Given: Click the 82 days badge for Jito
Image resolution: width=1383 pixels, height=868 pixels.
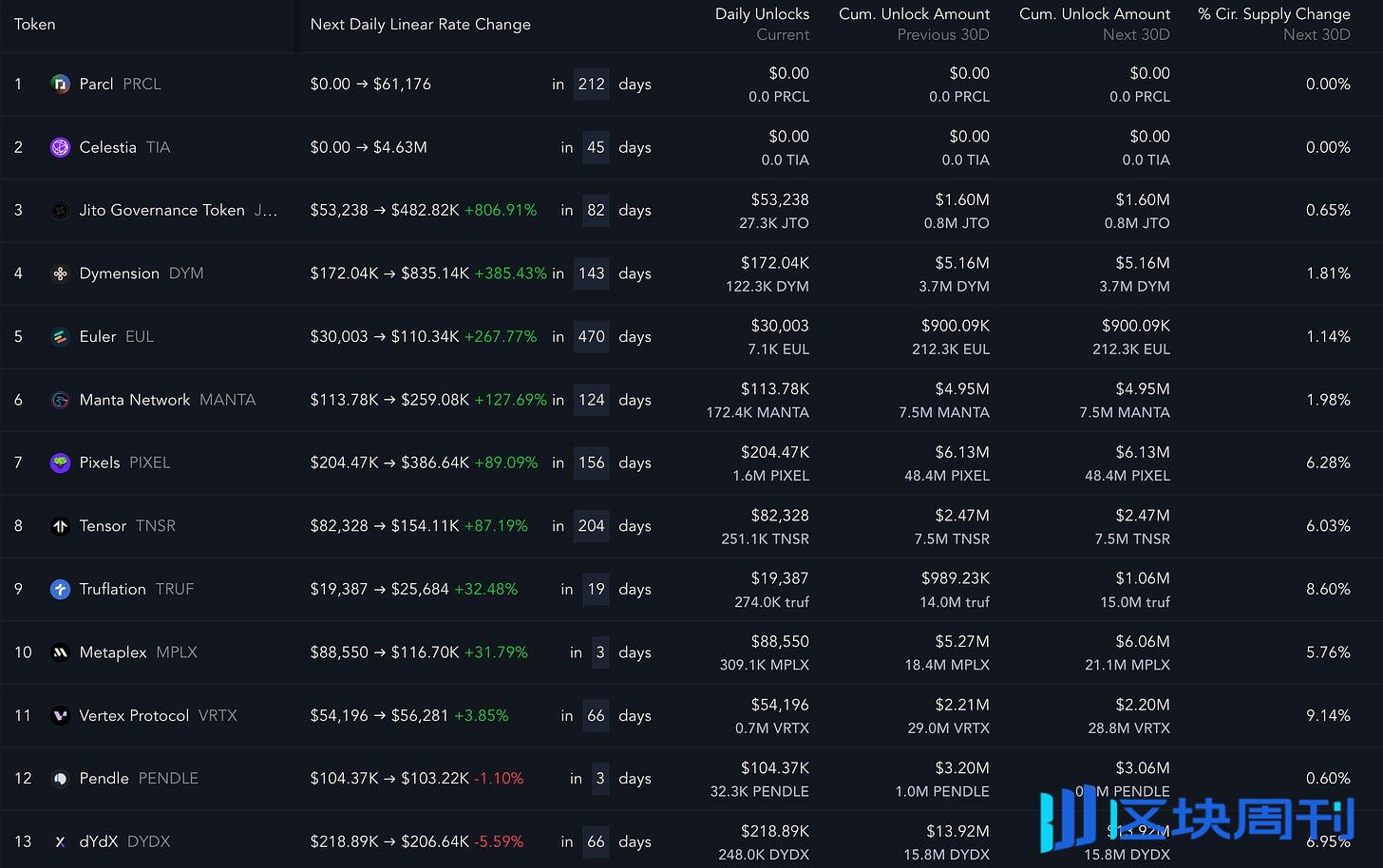Looking at the screenshot, I should click(596, 211).
